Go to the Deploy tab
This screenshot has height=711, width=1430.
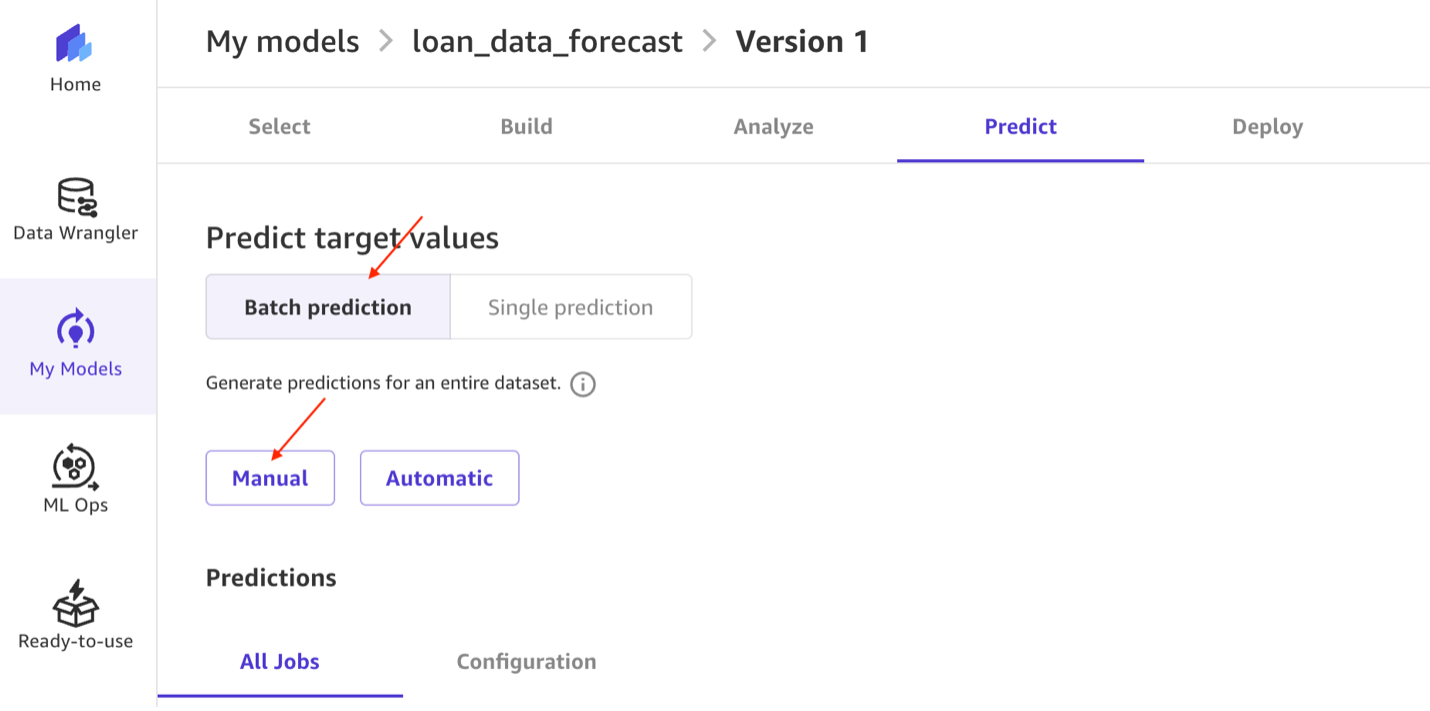click(1267, 127)
